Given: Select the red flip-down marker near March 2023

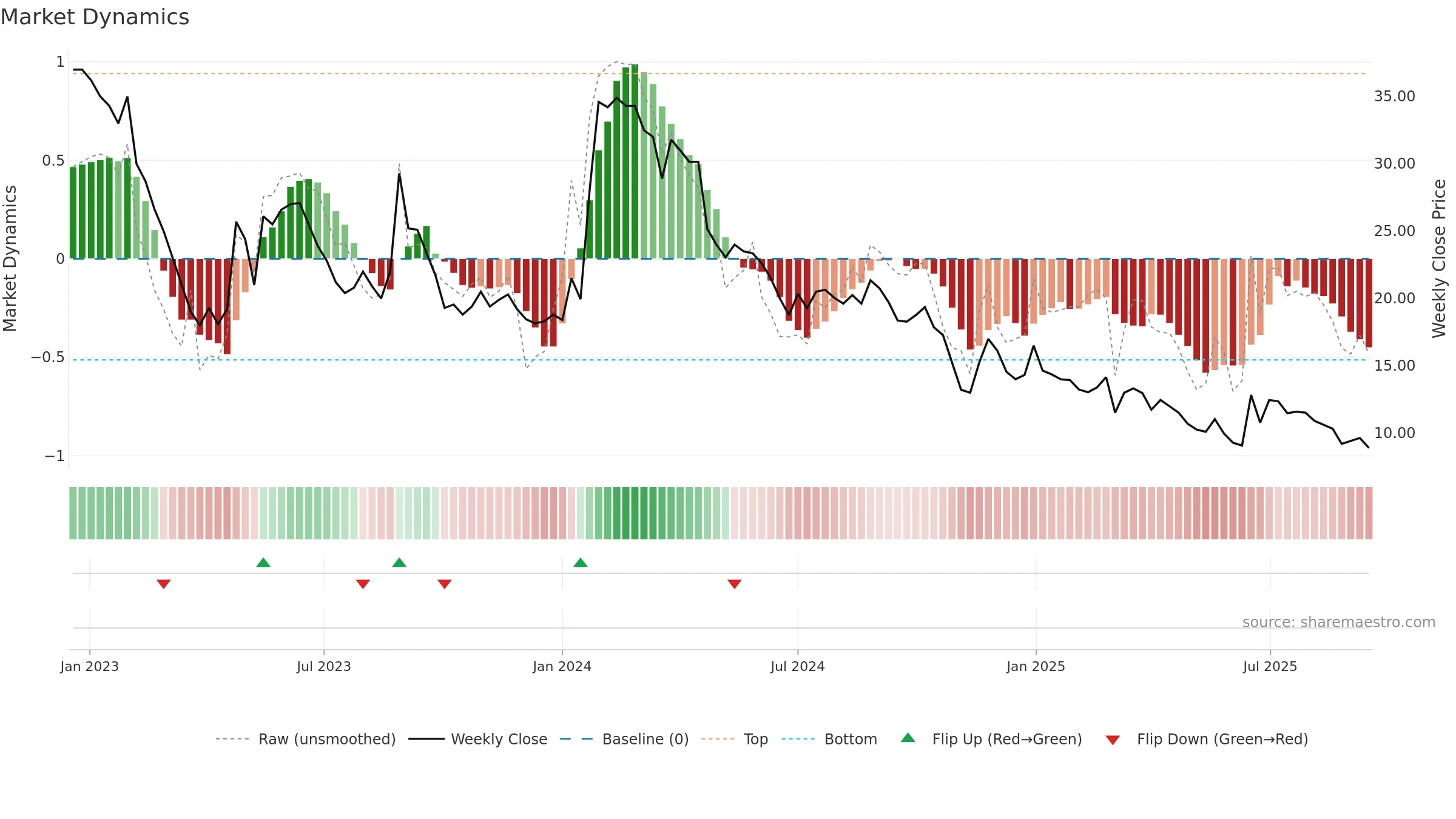Looking at the screenshot, I should (x=164, y=584).
